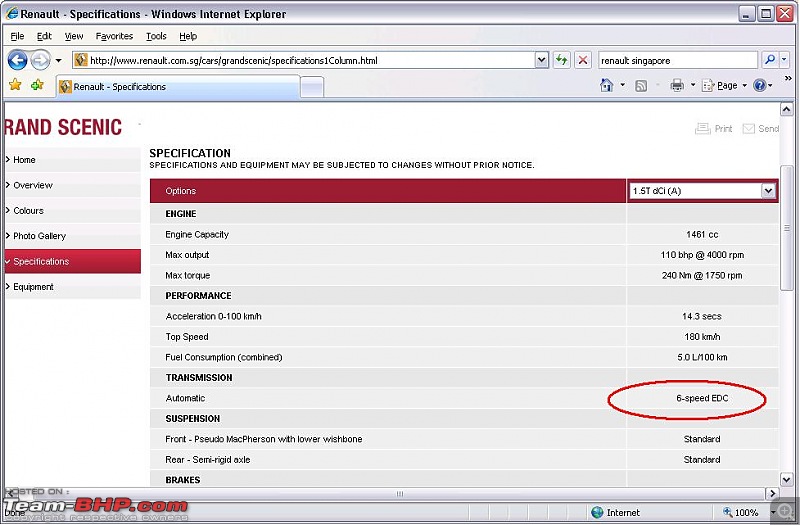Click the red Stop loading icon

583,60
